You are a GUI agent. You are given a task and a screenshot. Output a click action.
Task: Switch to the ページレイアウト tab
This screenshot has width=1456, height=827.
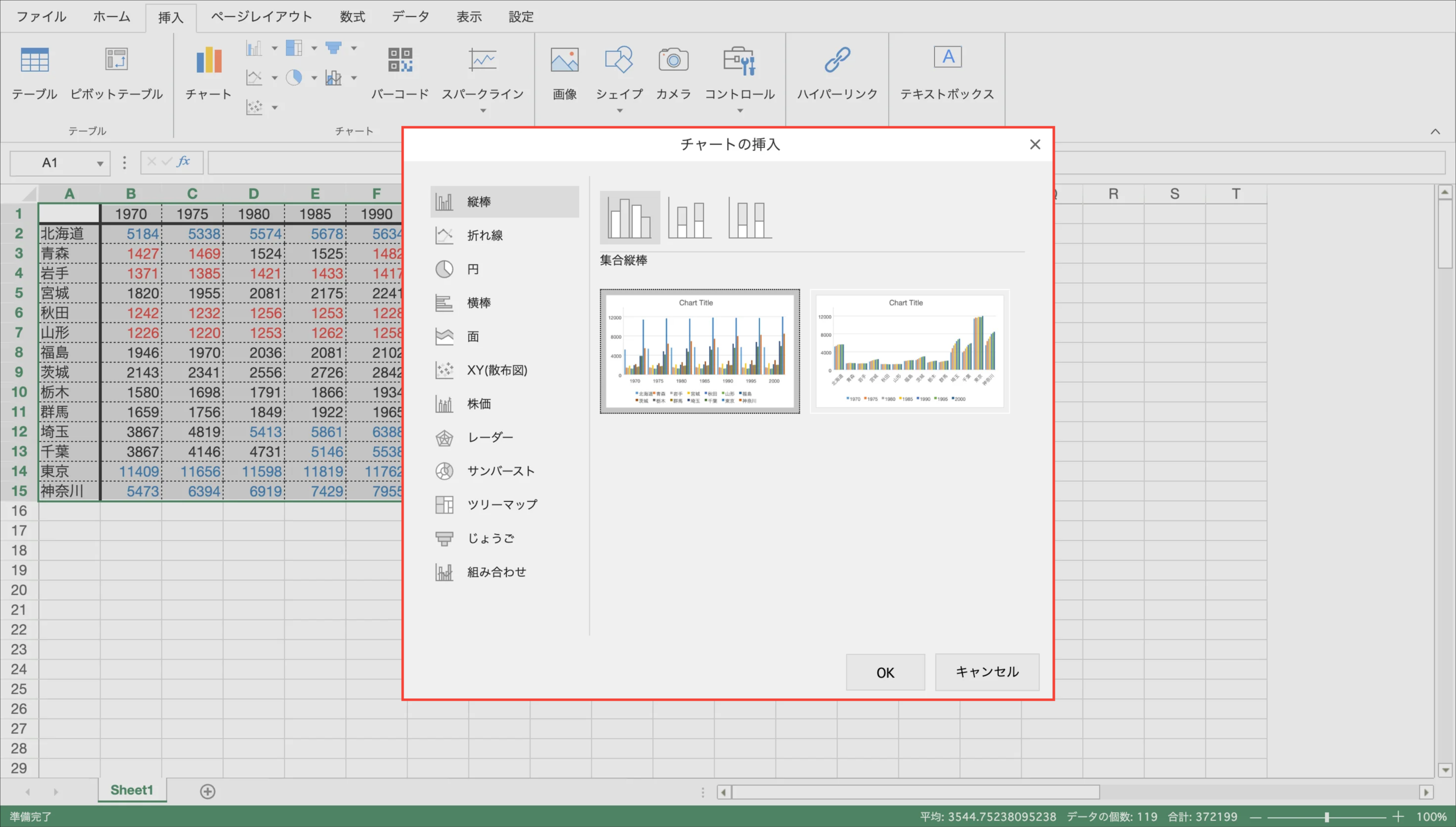click(x=261, y=16)
